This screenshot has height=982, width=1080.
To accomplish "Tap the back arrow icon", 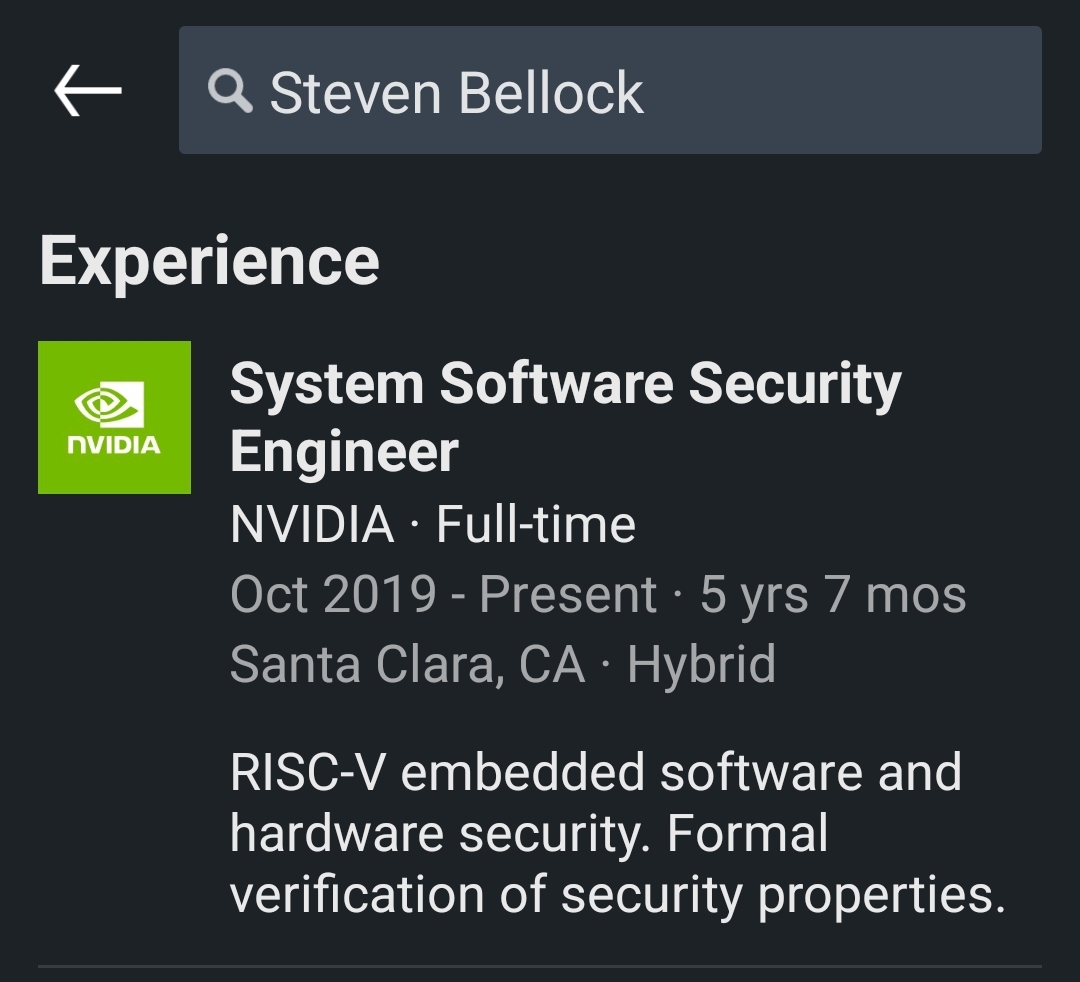I will (88, 91).
